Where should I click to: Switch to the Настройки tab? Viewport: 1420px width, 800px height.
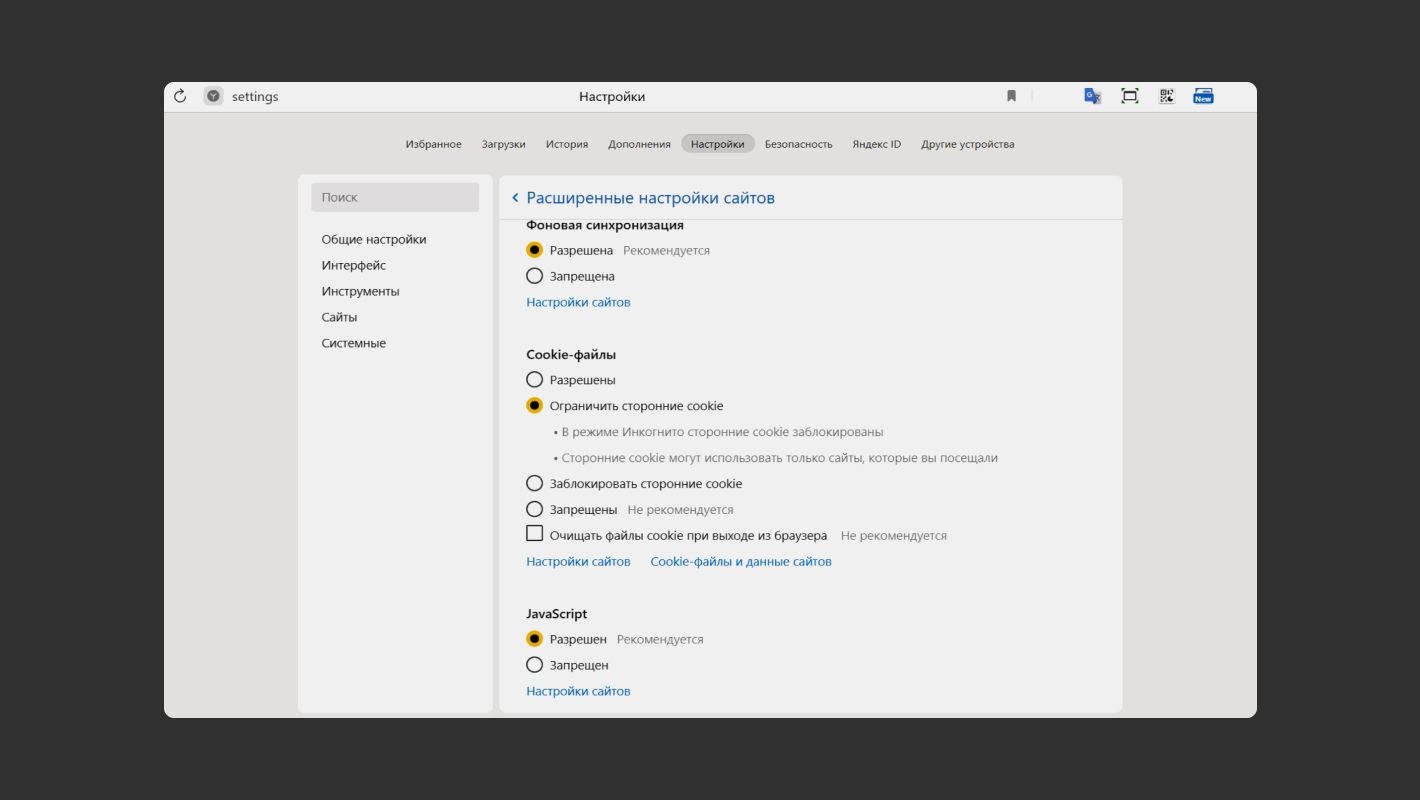(x=718, y=144)
